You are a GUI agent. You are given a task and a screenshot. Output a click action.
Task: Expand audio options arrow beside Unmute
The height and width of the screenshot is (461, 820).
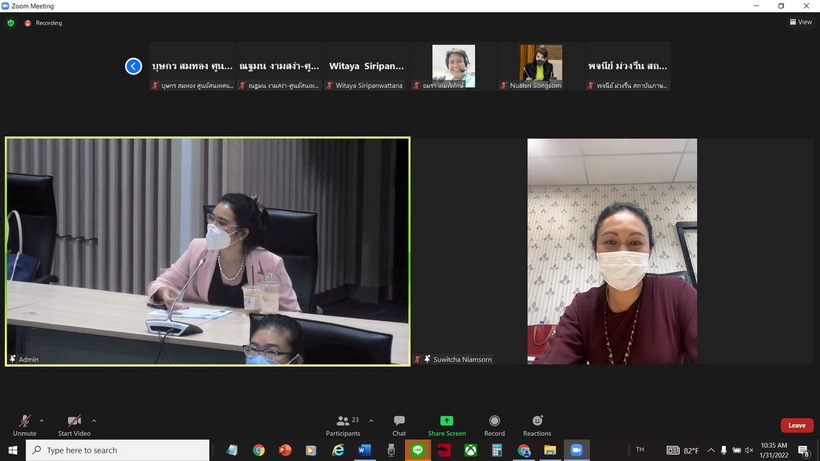(x=42, y=420)
